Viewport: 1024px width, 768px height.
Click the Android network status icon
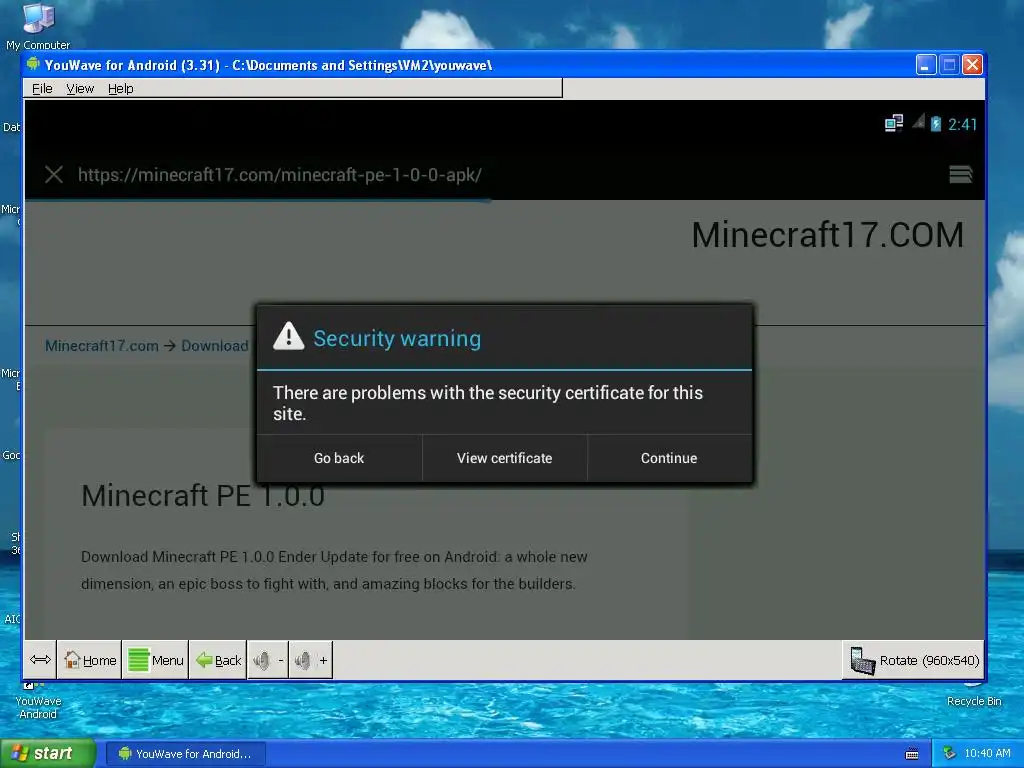894,123
